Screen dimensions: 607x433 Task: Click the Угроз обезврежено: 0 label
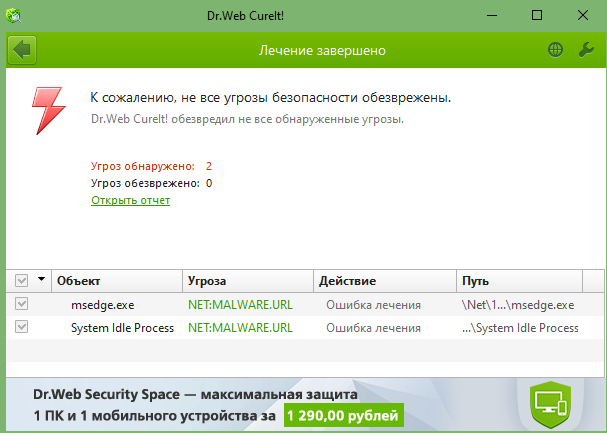(151, 183)
